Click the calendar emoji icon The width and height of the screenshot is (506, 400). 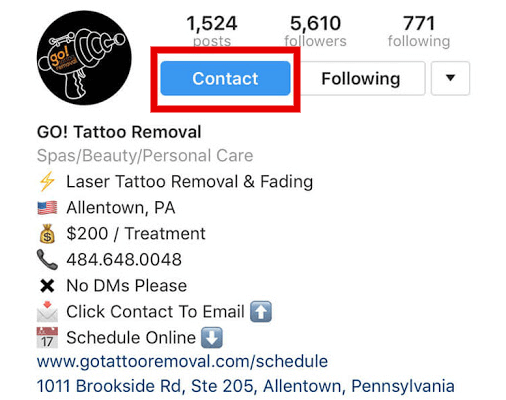click(x=47, y=338)
